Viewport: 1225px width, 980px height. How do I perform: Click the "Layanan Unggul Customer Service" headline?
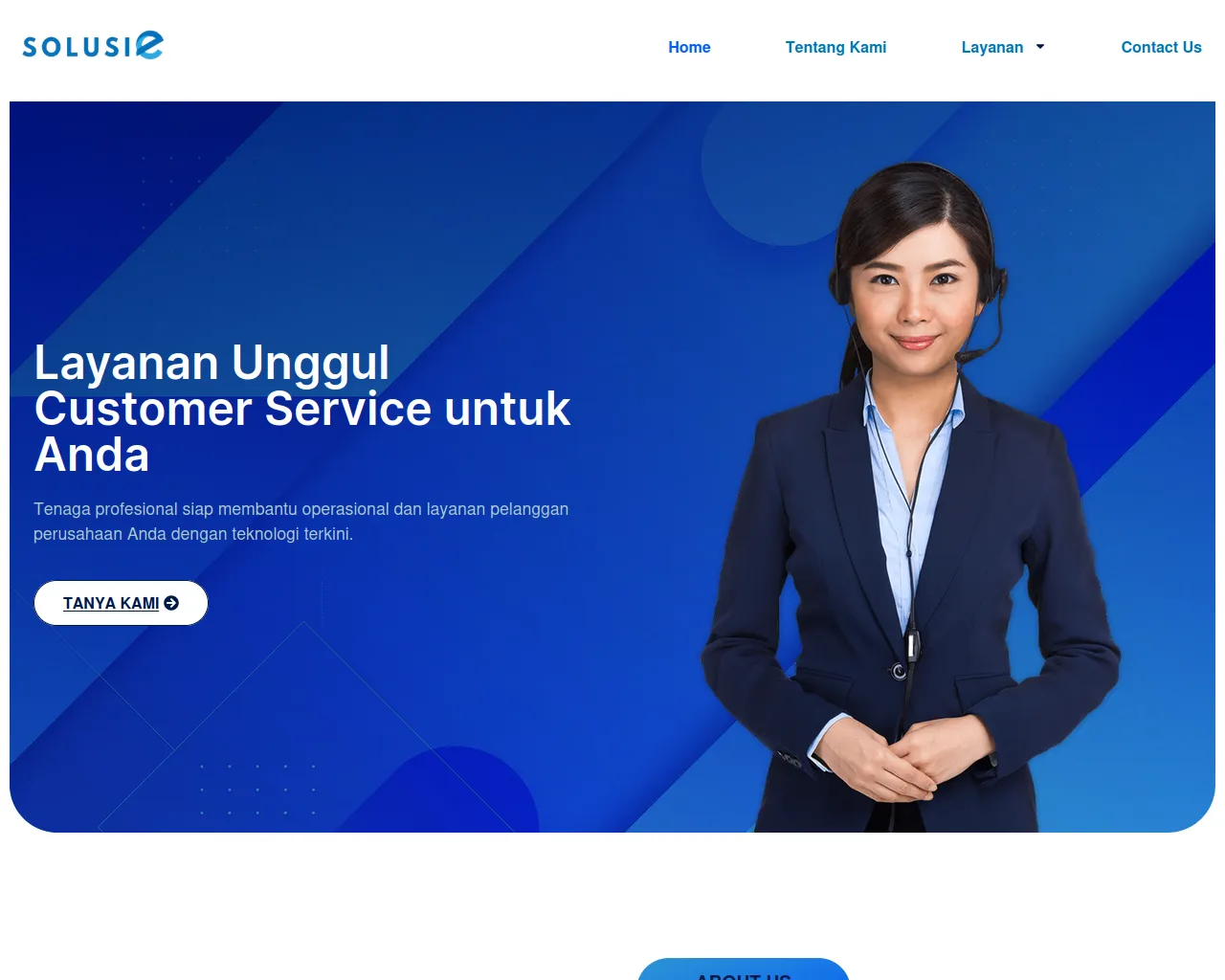(302, 409)
